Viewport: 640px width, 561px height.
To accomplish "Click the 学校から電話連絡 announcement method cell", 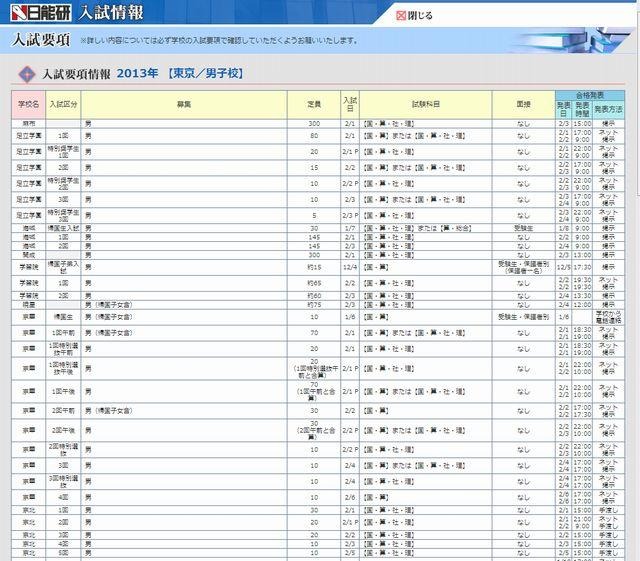I will 608,317.
